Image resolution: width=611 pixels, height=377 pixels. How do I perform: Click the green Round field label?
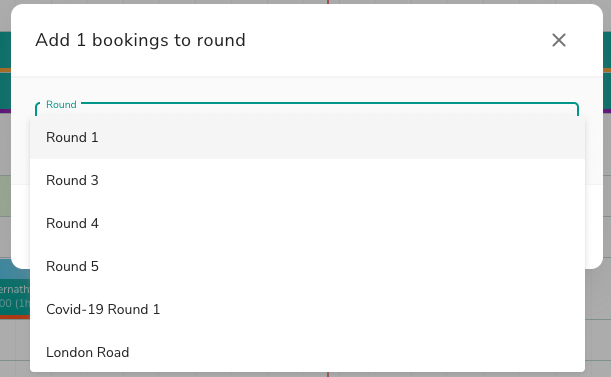tap(61, 104)
